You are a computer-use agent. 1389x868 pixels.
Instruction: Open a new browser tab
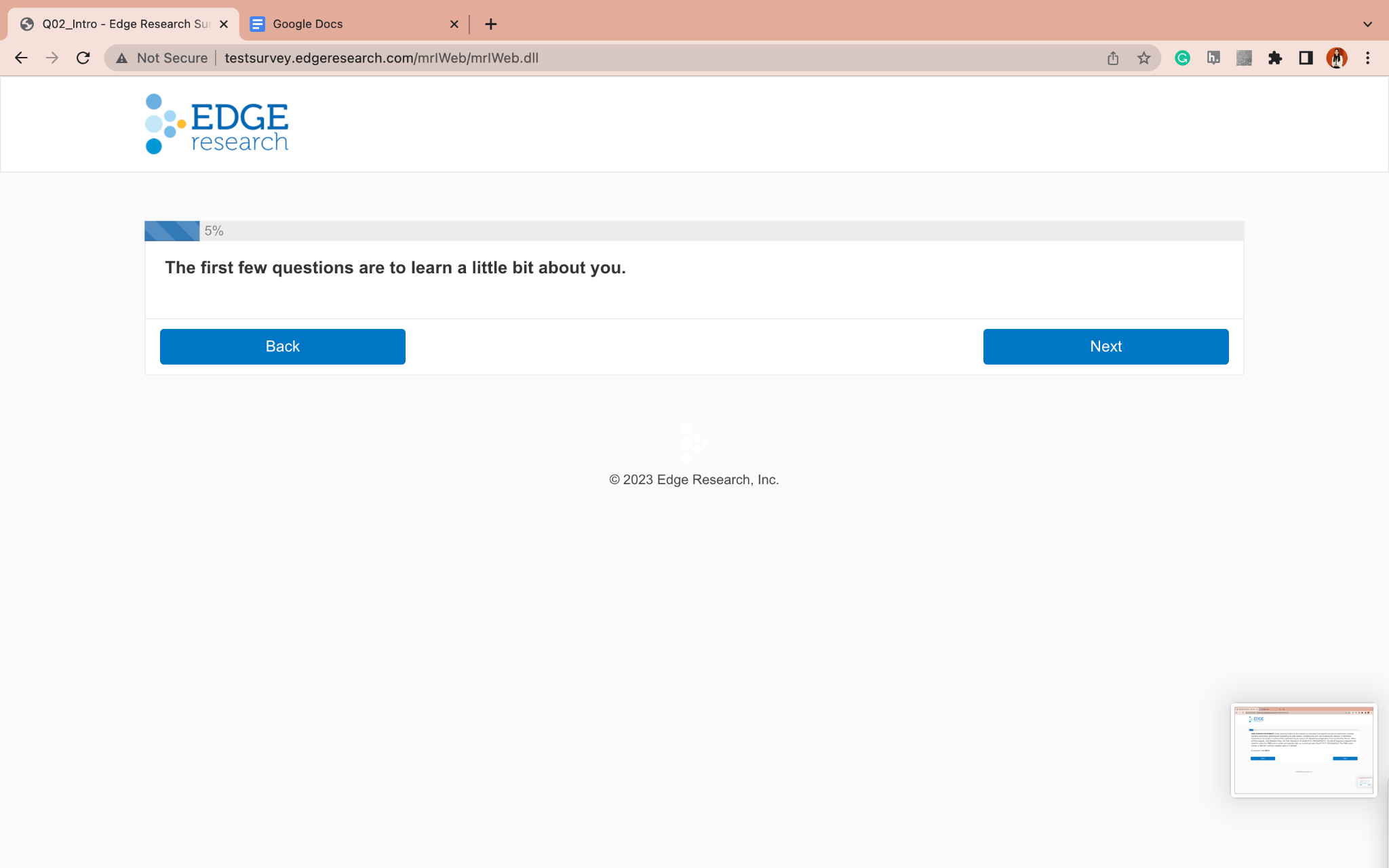(491, 24)
